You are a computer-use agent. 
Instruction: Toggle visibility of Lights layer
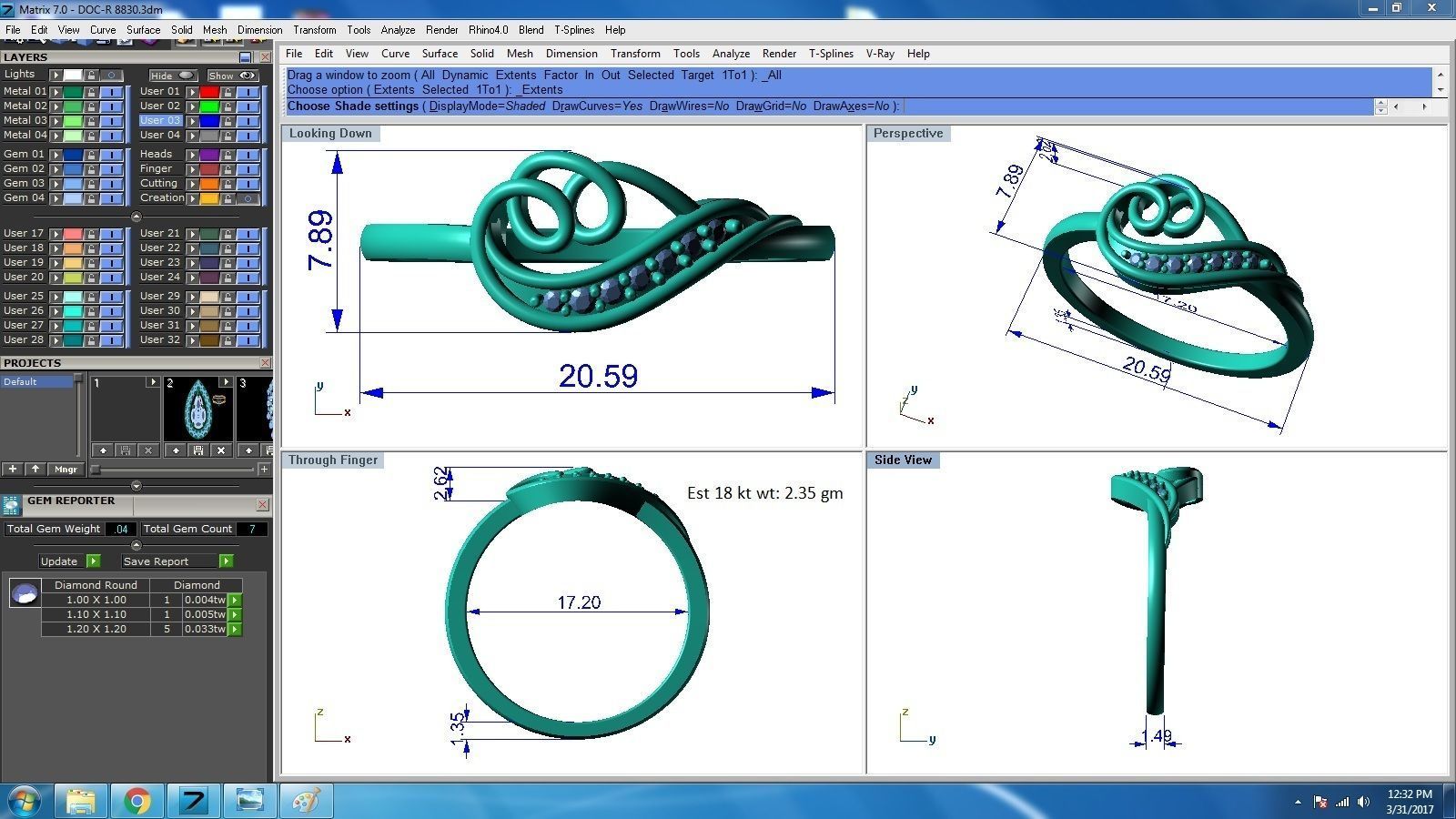(x=111, y=75)
